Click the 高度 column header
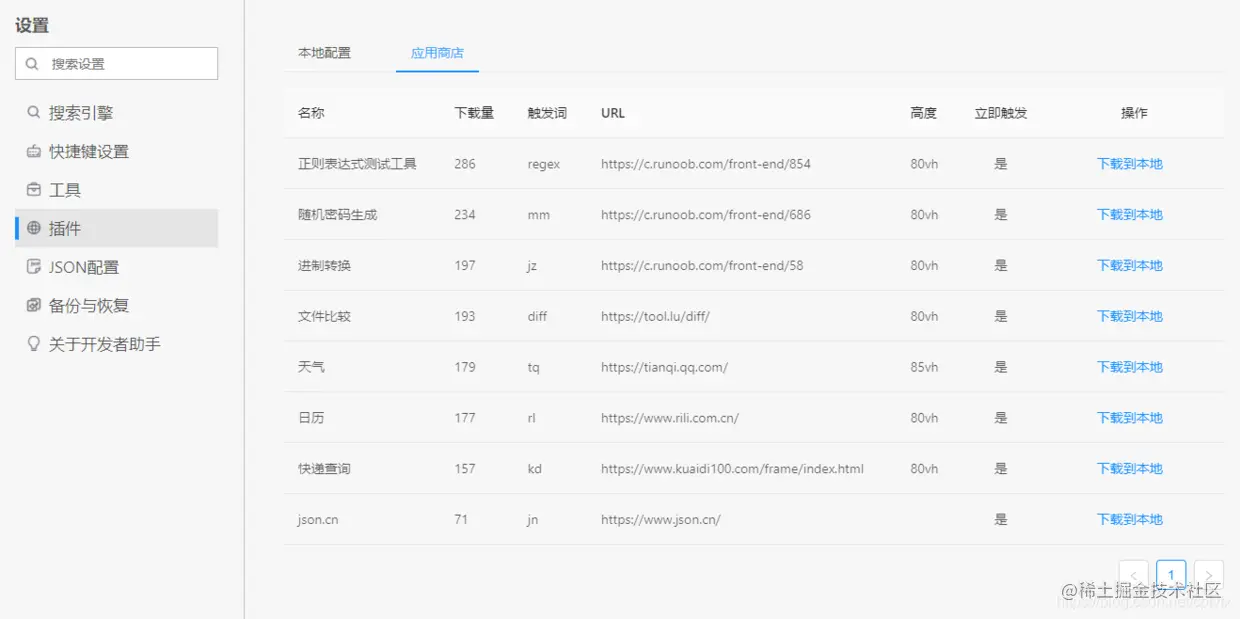The image size is (1240, 619). click(x=924, y=113)
